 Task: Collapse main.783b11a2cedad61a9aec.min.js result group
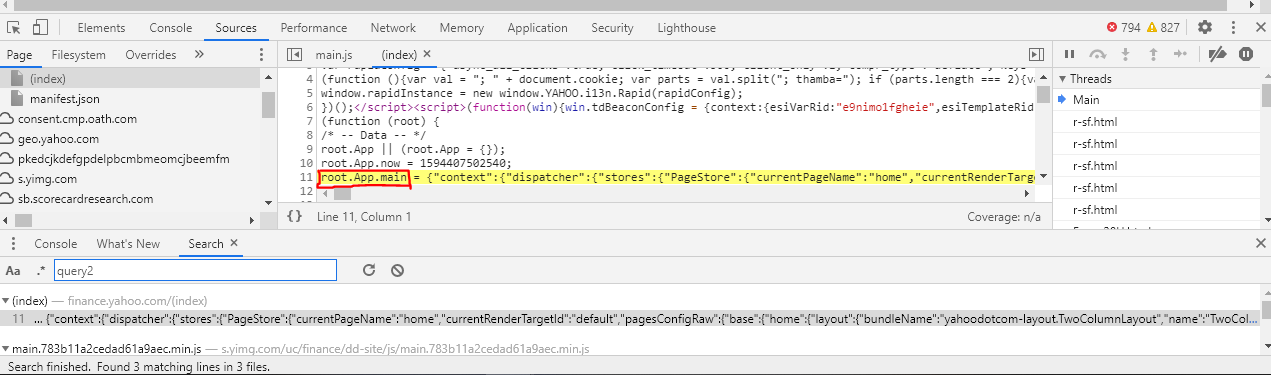[x=6, y=349]
